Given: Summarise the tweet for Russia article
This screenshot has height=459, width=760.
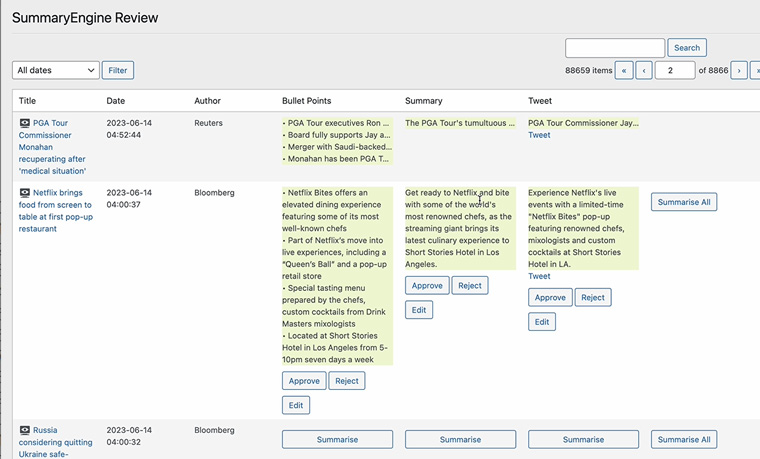Looking at the screenshot, I should [584, 440].
